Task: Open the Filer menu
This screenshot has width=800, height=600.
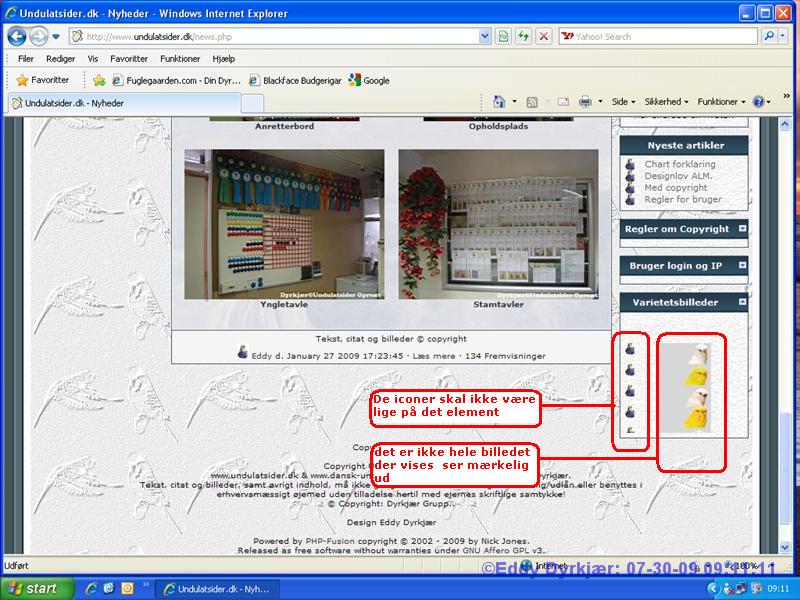Action: pos(26,59)
